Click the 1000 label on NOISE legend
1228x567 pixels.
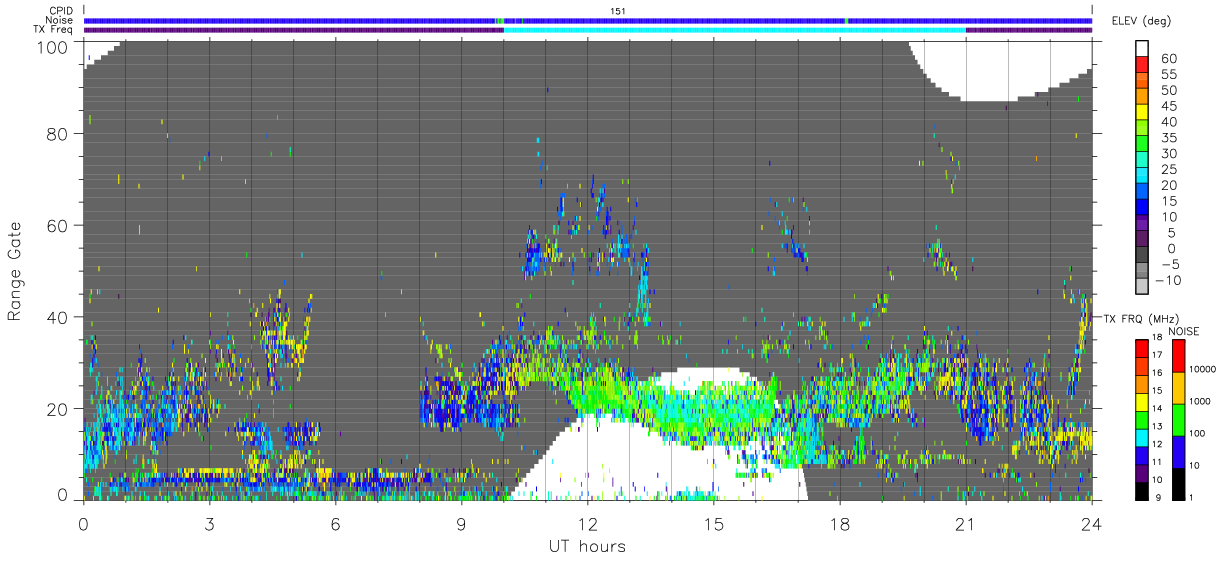[x=1201, y=402]
